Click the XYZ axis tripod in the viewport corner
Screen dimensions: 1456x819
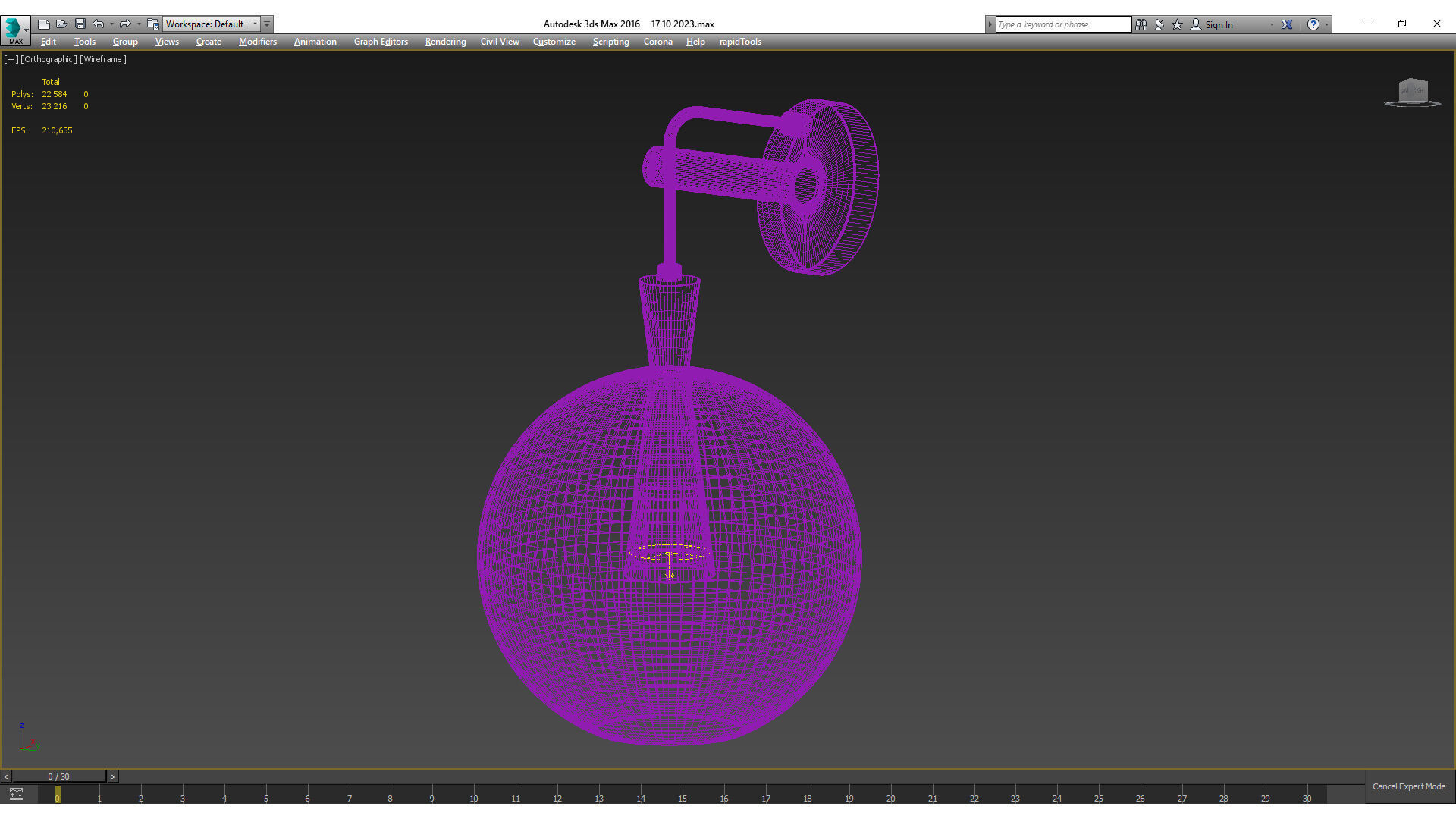pyautogui.click(x=28, y=738)
